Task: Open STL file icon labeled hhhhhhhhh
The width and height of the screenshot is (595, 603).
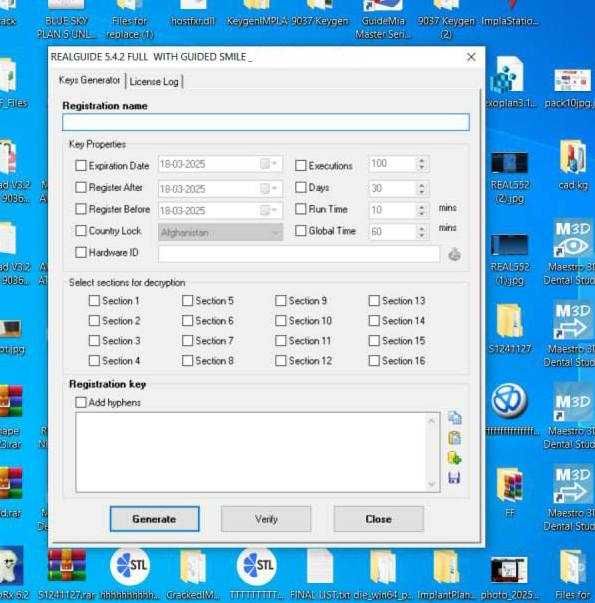Action: [x=130, y=574]
